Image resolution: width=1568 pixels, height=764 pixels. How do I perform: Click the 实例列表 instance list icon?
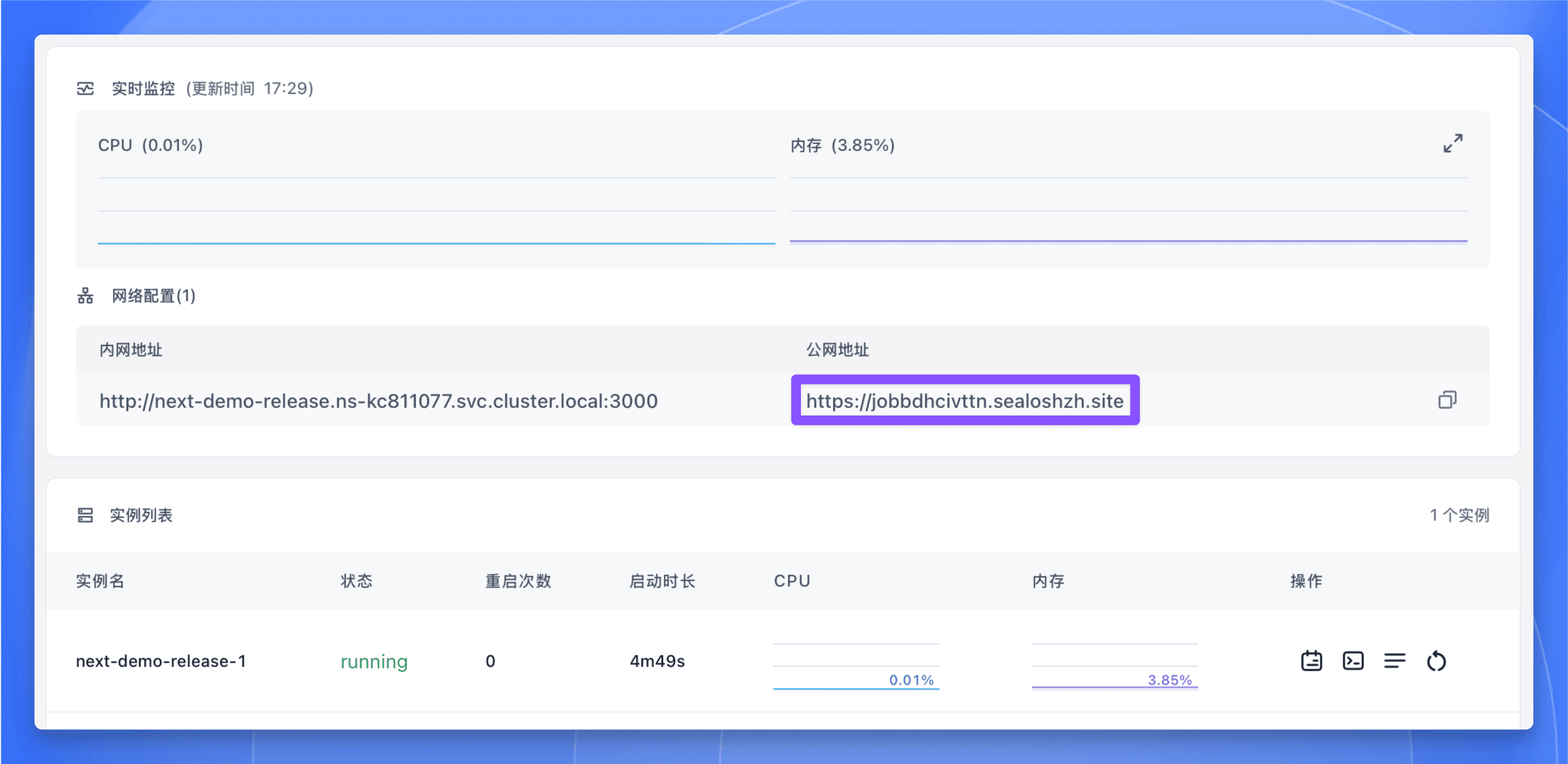click(x=85, y=515)
